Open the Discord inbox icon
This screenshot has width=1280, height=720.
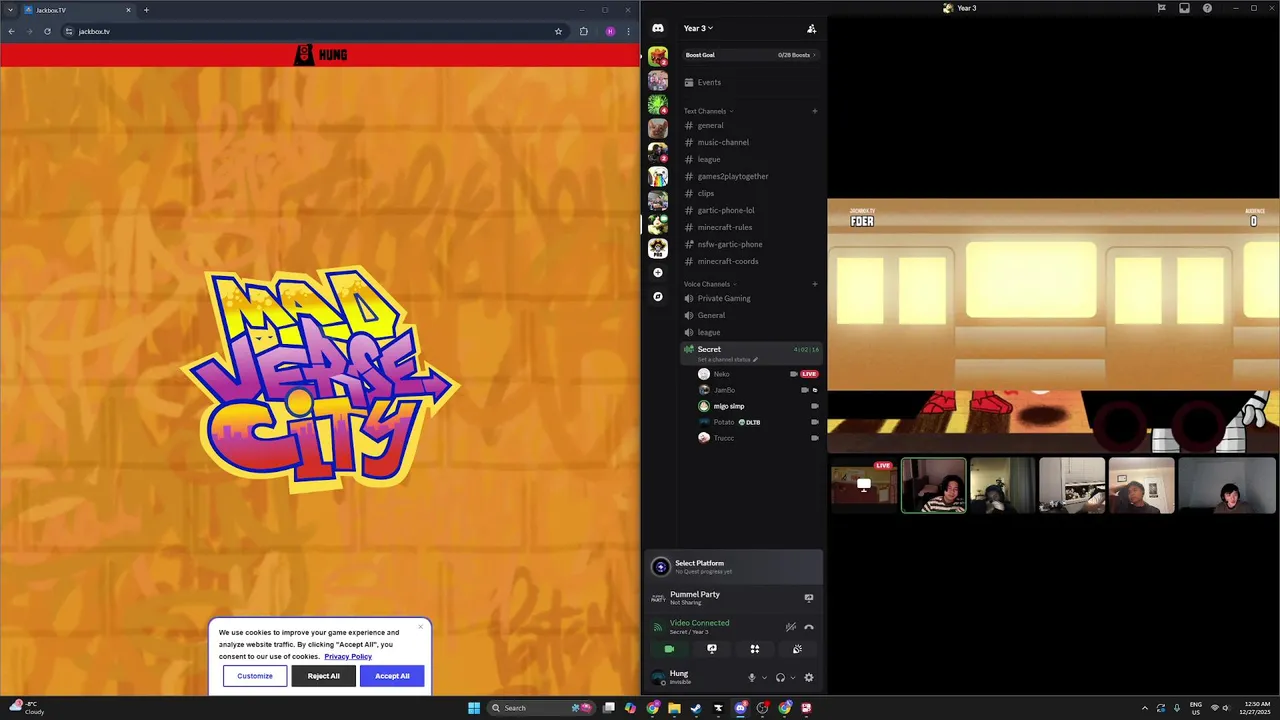click(x=1184, y=8)
